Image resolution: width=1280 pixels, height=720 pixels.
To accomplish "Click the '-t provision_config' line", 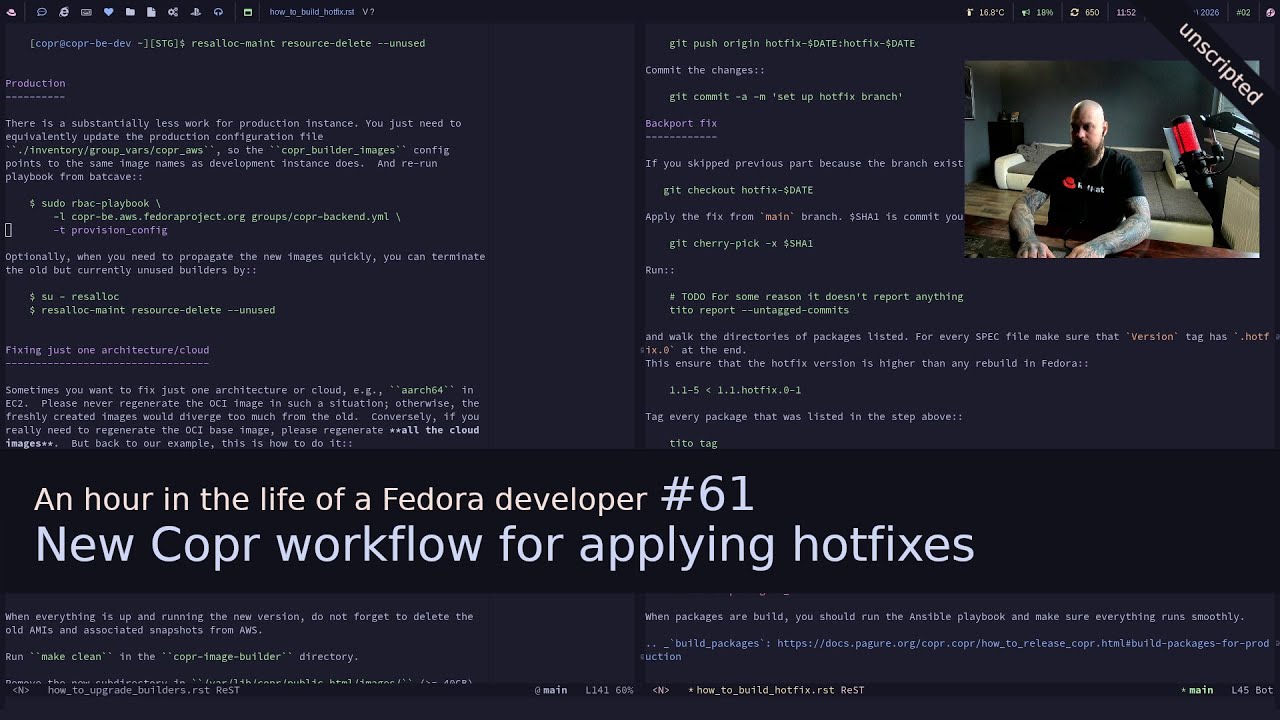I will click(110, 230).
